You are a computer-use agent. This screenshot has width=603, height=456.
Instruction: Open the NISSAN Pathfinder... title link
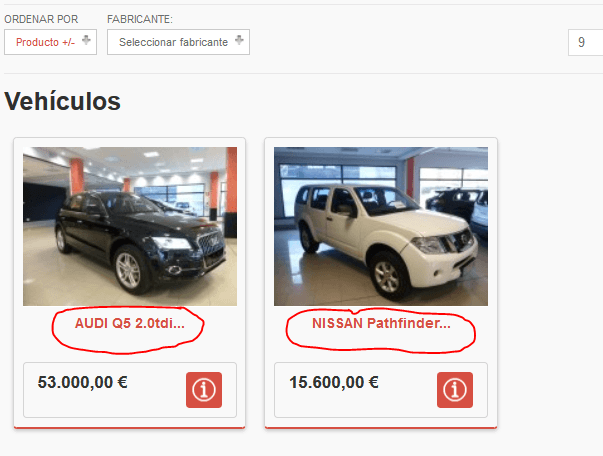pyautogui.click(x=381, y=323)
